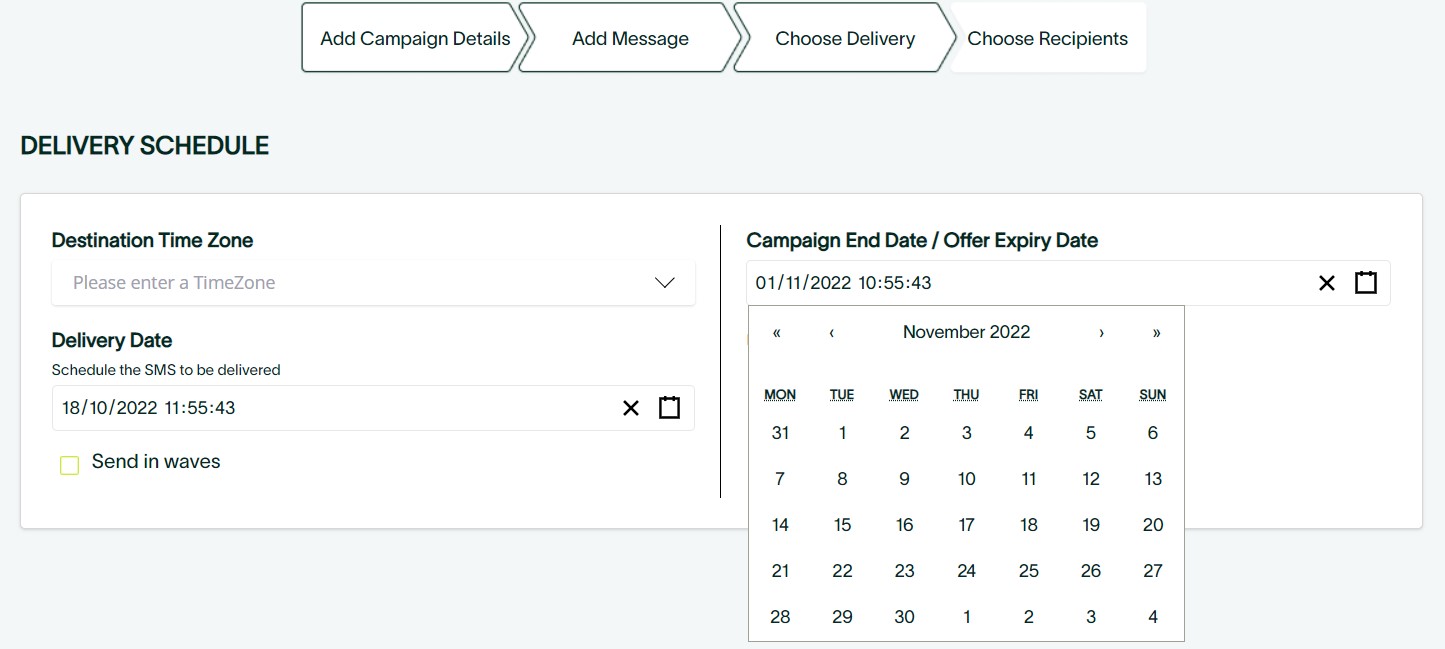Choose November 7 in the calendar
This screenshot has width=1445, height=649.
[781, 479]
